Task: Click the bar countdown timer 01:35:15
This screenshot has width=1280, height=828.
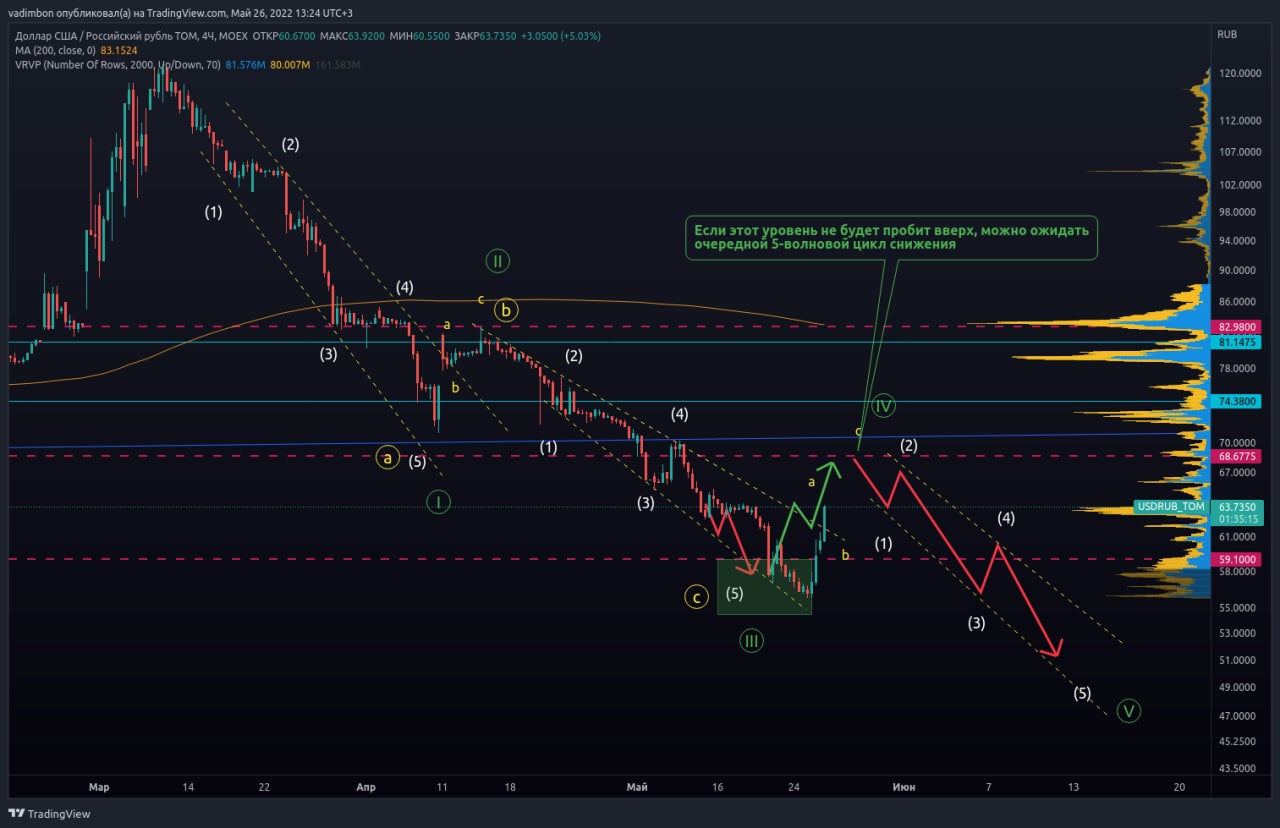Action: pyautogui.click(x=1239, y=519)
